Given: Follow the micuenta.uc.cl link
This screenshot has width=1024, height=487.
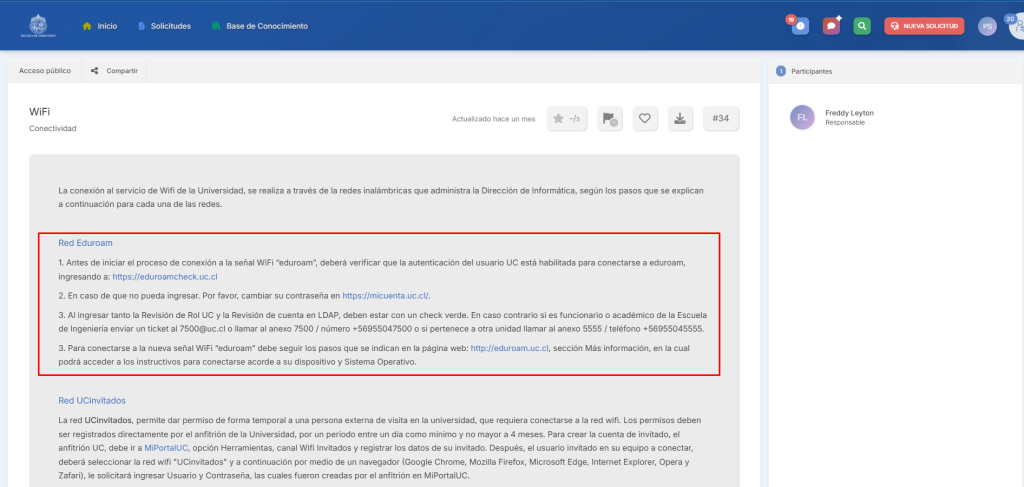Looking at the screenshot, I should [385, 296].
